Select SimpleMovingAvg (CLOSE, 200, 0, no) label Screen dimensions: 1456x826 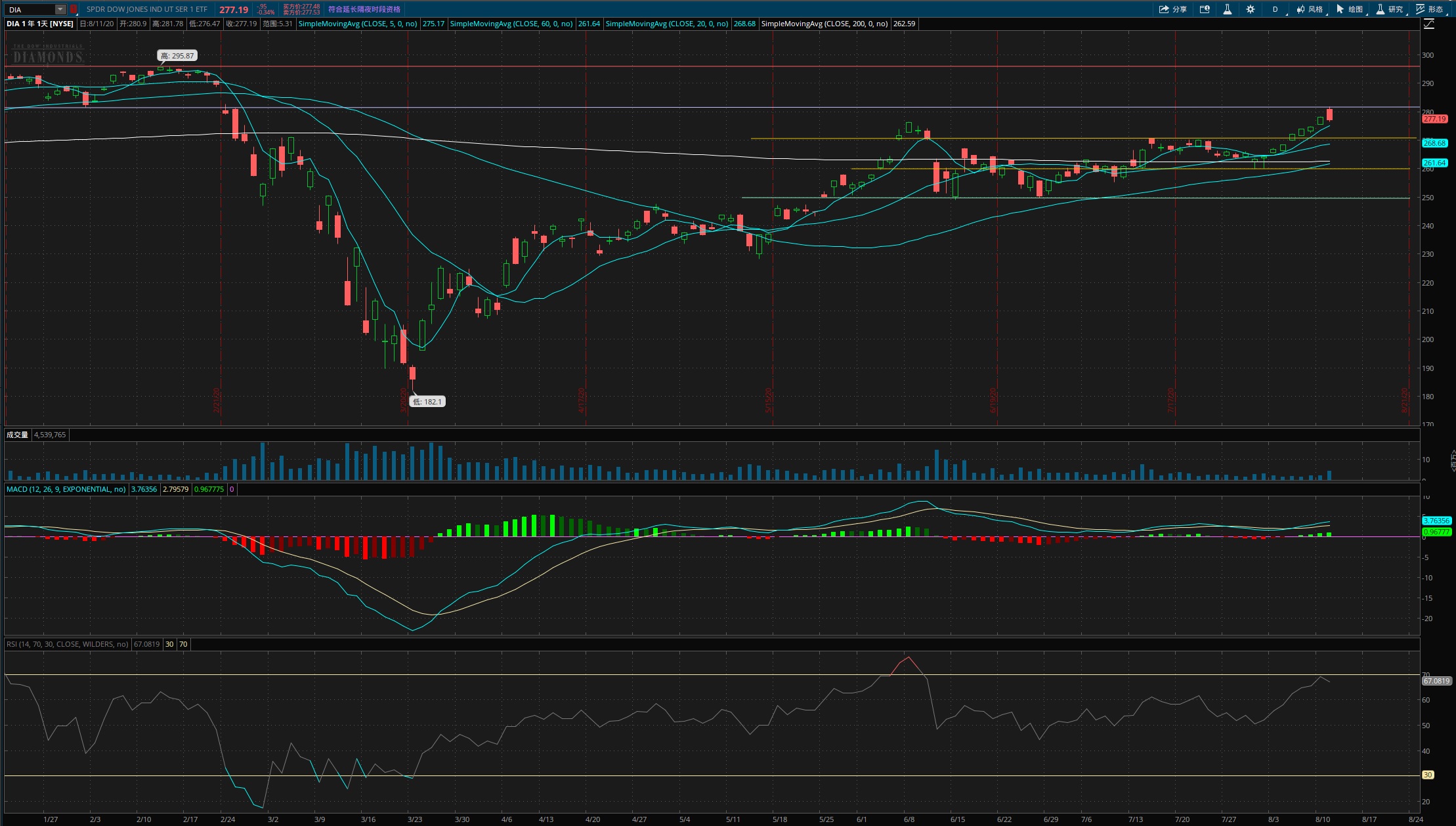click(824, 24)
